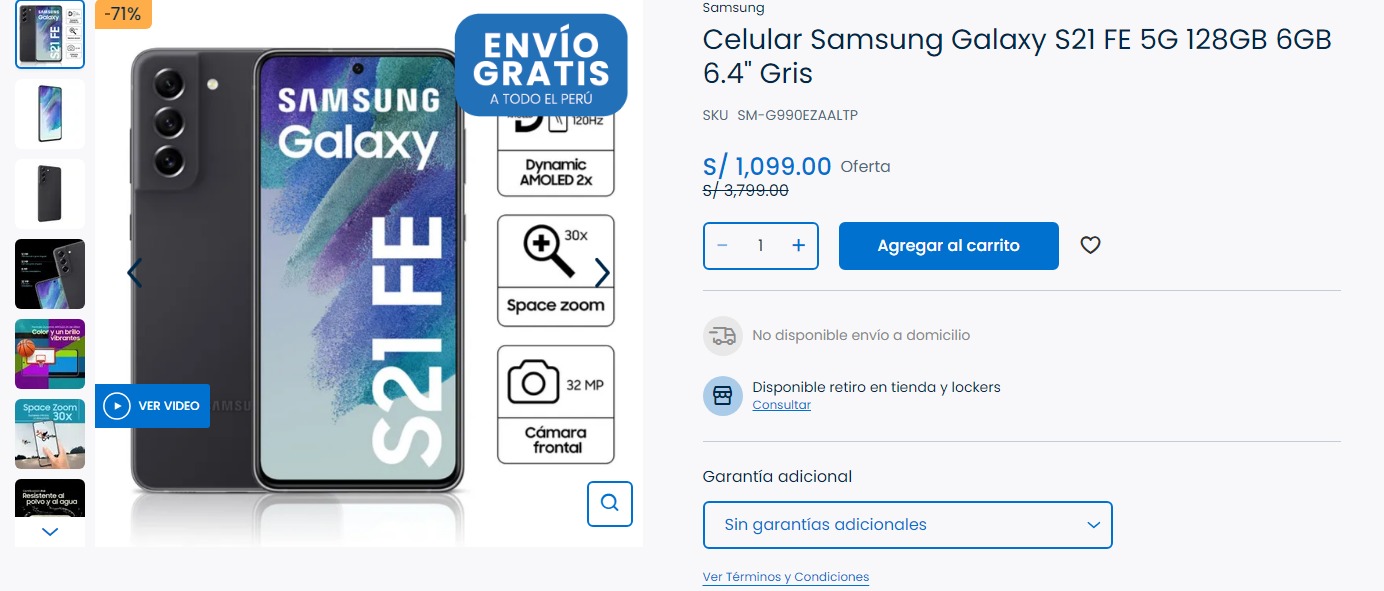Play product video via Ver Video
Image resolution: width=1384 pixels, height=591 pixels.
pyautogui.click(x=152, y=406)
